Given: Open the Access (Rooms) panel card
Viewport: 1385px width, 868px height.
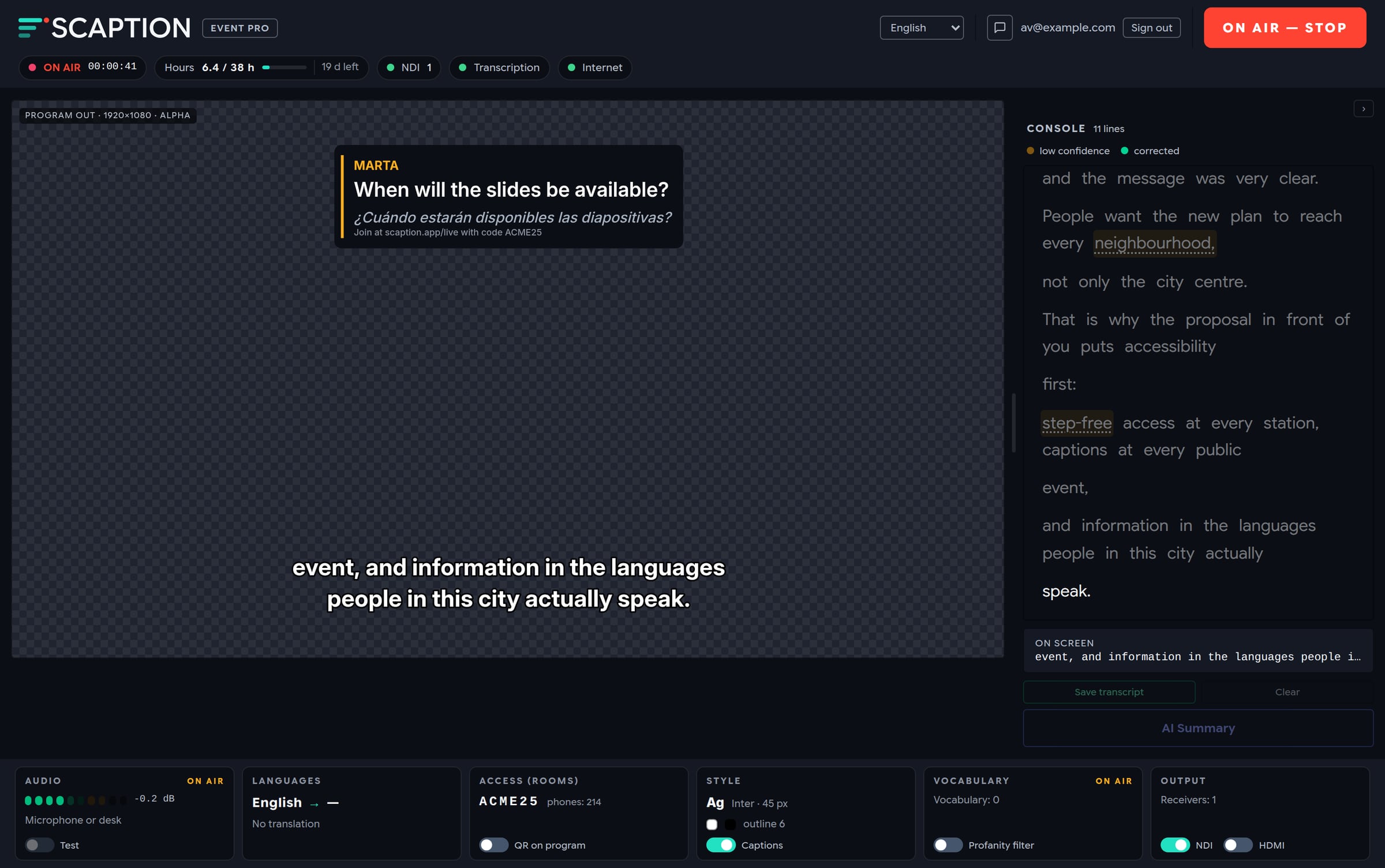Looking at the screenshot, I should 579,813.
